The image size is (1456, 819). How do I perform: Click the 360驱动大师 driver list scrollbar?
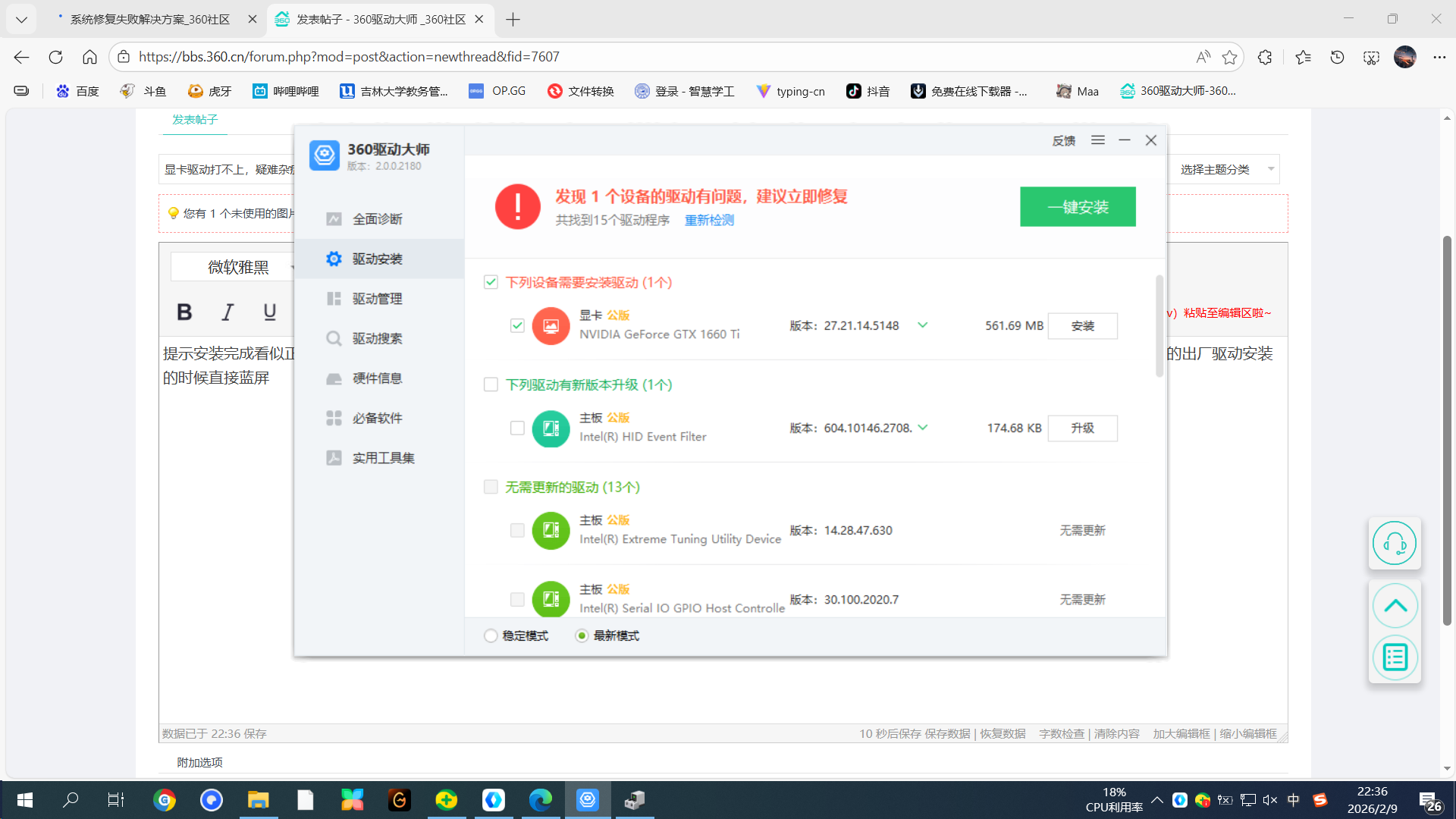[1159, 325]
